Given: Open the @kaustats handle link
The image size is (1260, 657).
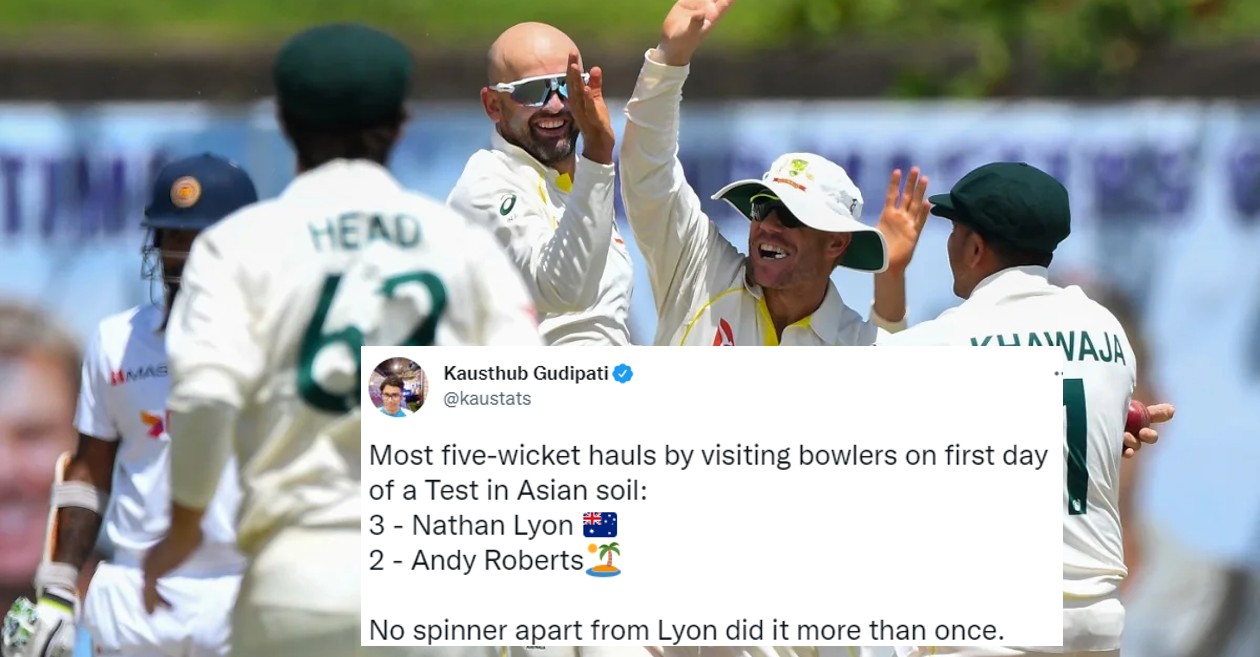Looking at the screenshot, I should [487, 399].
